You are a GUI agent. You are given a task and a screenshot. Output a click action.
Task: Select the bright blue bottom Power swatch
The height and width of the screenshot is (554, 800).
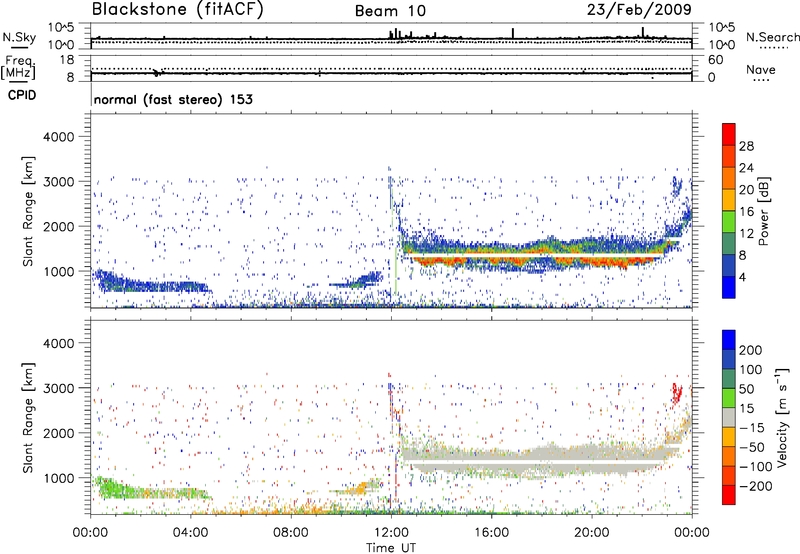click(x=729, y=287)
